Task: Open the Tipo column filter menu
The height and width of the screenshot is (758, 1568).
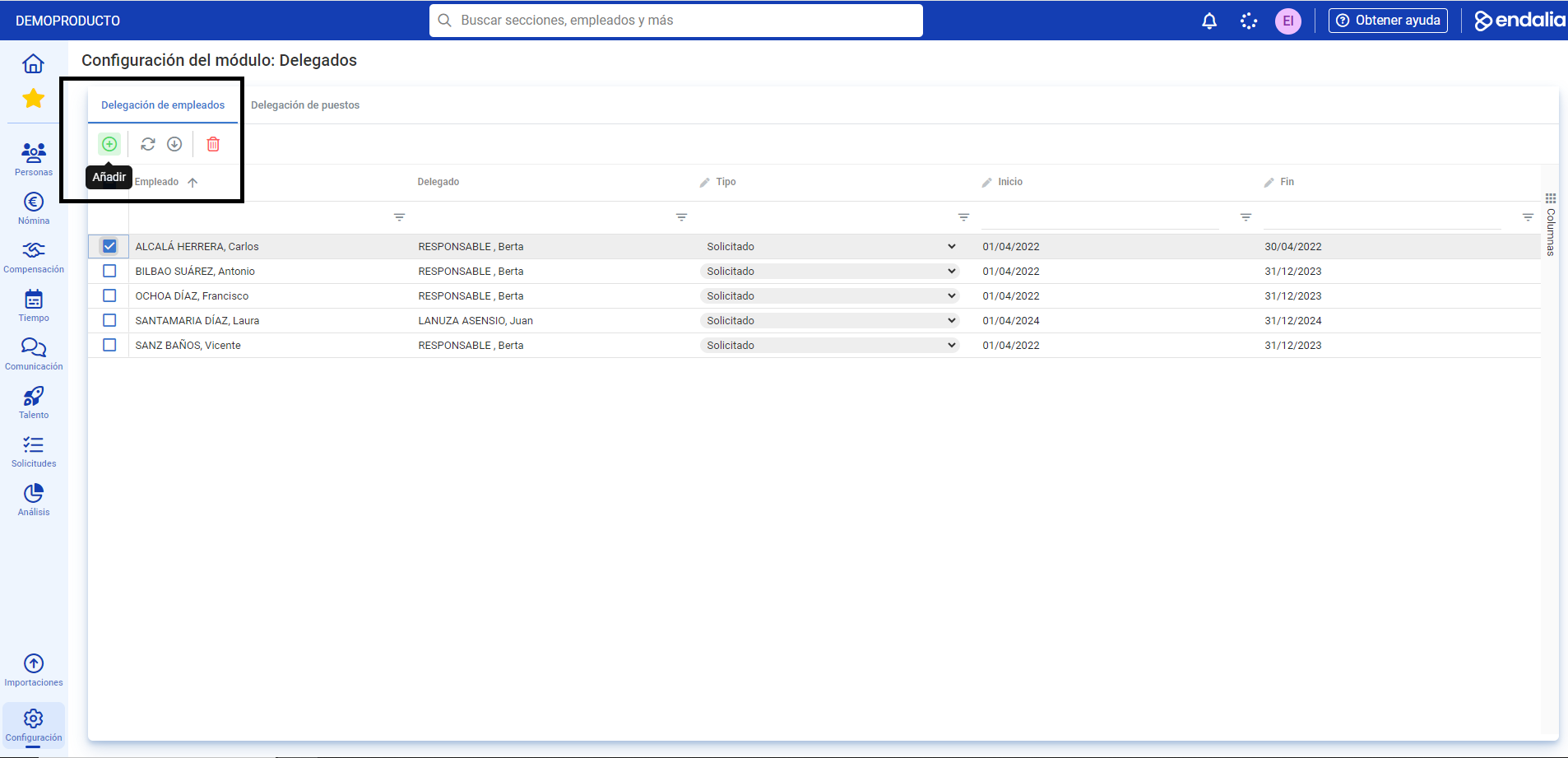Action: pyautogui.click(x=963, y=217)
